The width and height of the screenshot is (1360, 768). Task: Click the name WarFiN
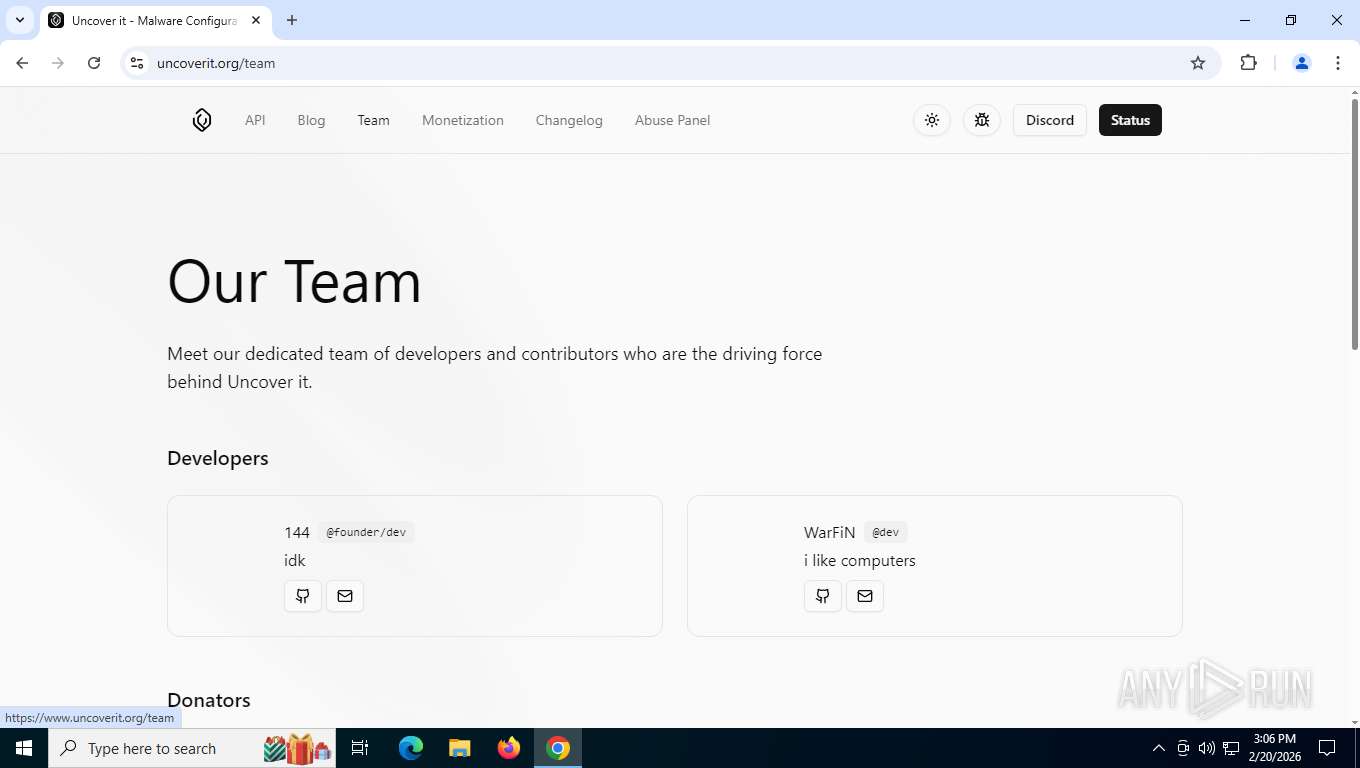830,532
